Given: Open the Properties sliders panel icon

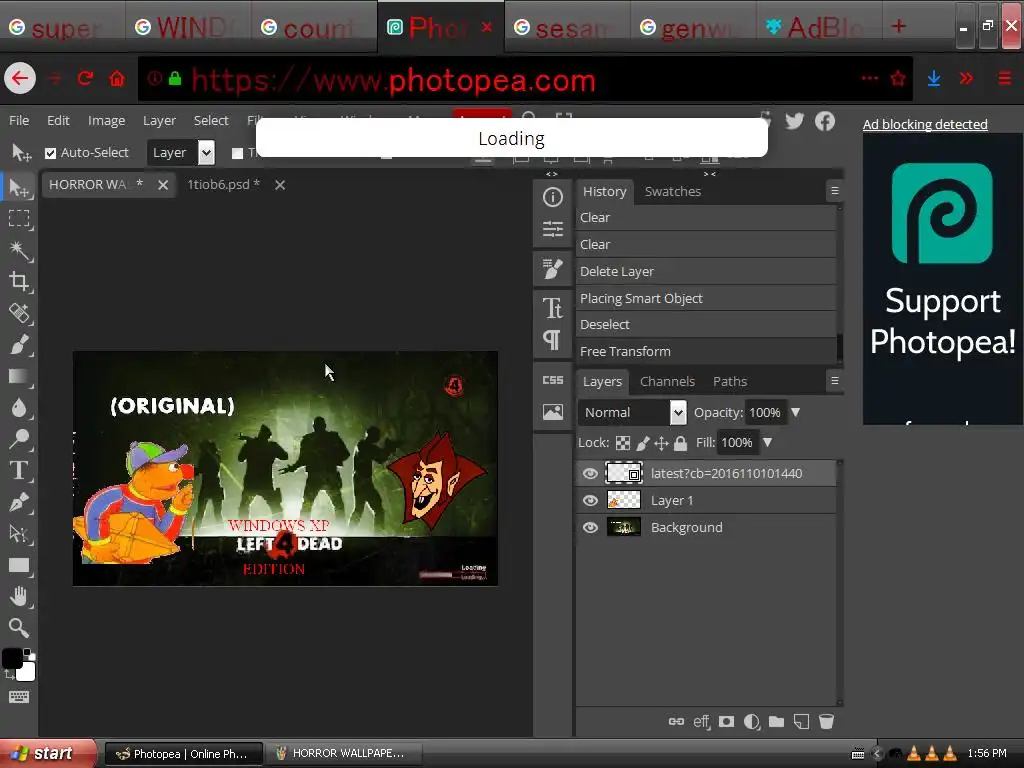Looking at the screenshot, I should click(552, 229).
